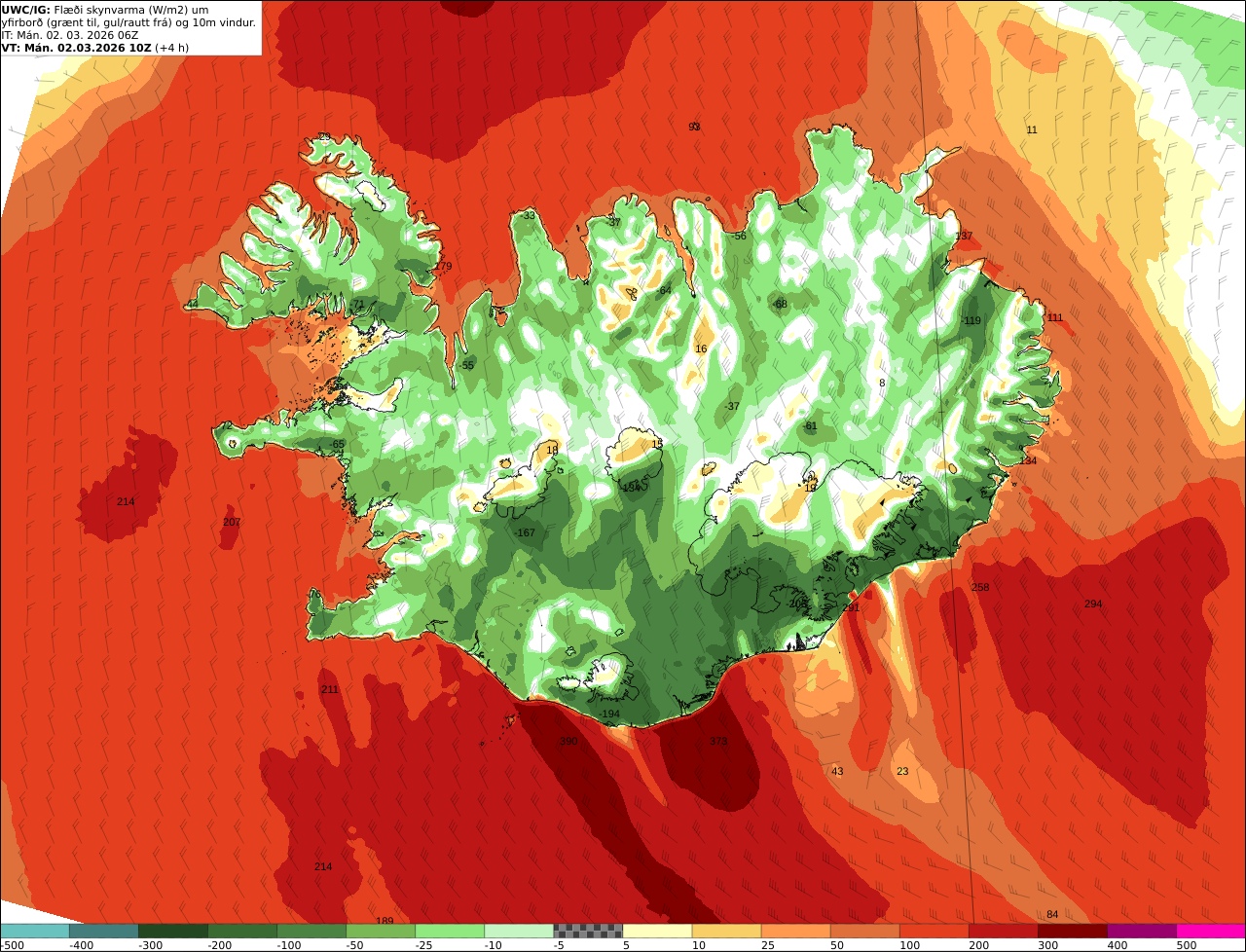Screen dimensions: 1246x952
Task: Click the map value '-56' in north Iceland
Action: pyautogui.click(x=739, y=237)
